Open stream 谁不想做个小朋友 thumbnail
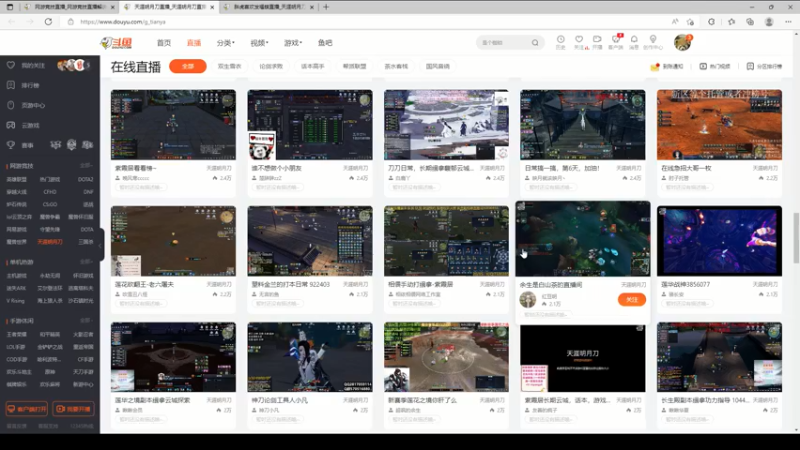This screenshot has width=800, height=450. pos(310,124)
